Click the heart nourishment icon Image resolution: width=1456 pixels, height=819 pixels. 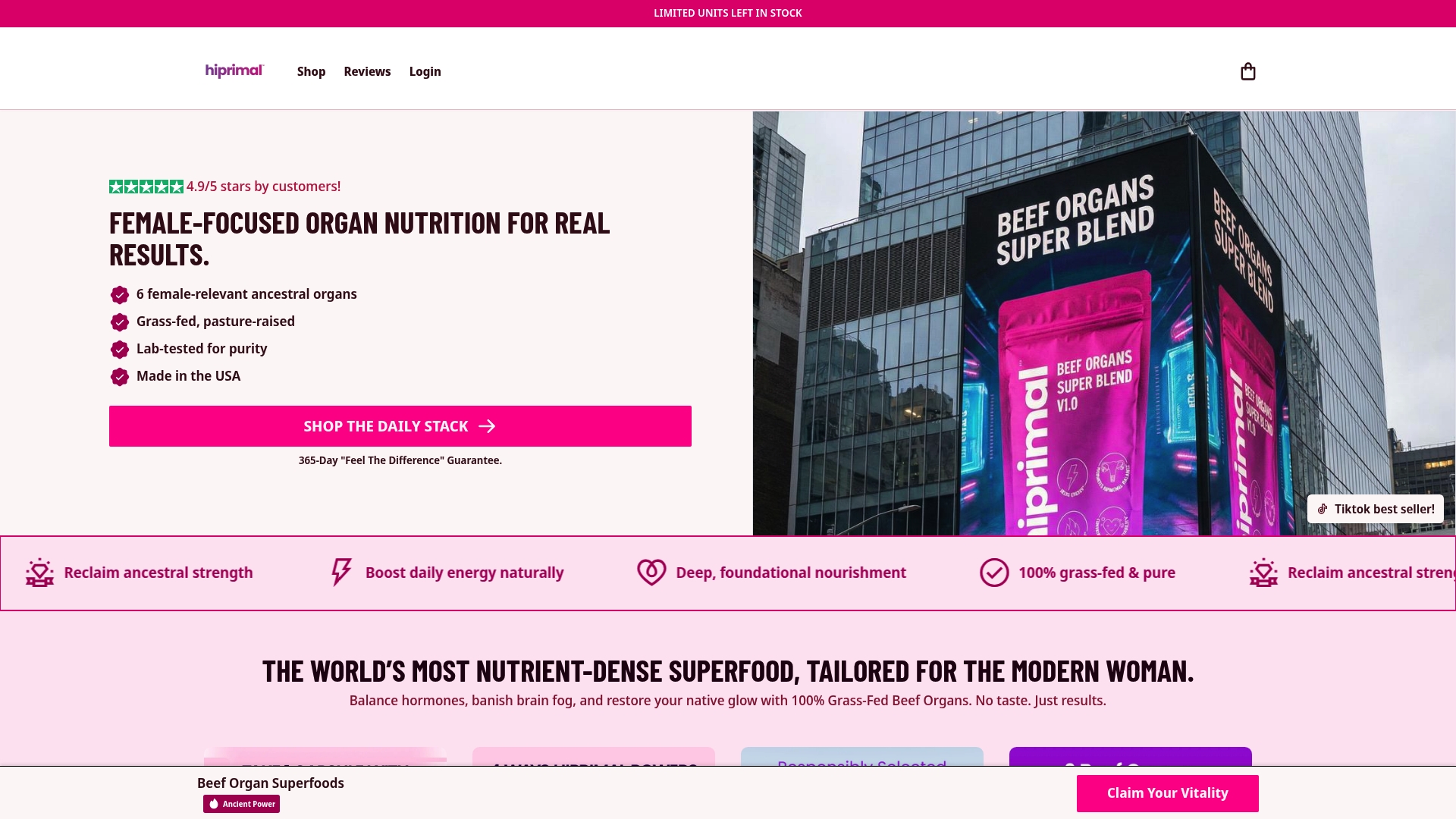[x=651, y=573]
